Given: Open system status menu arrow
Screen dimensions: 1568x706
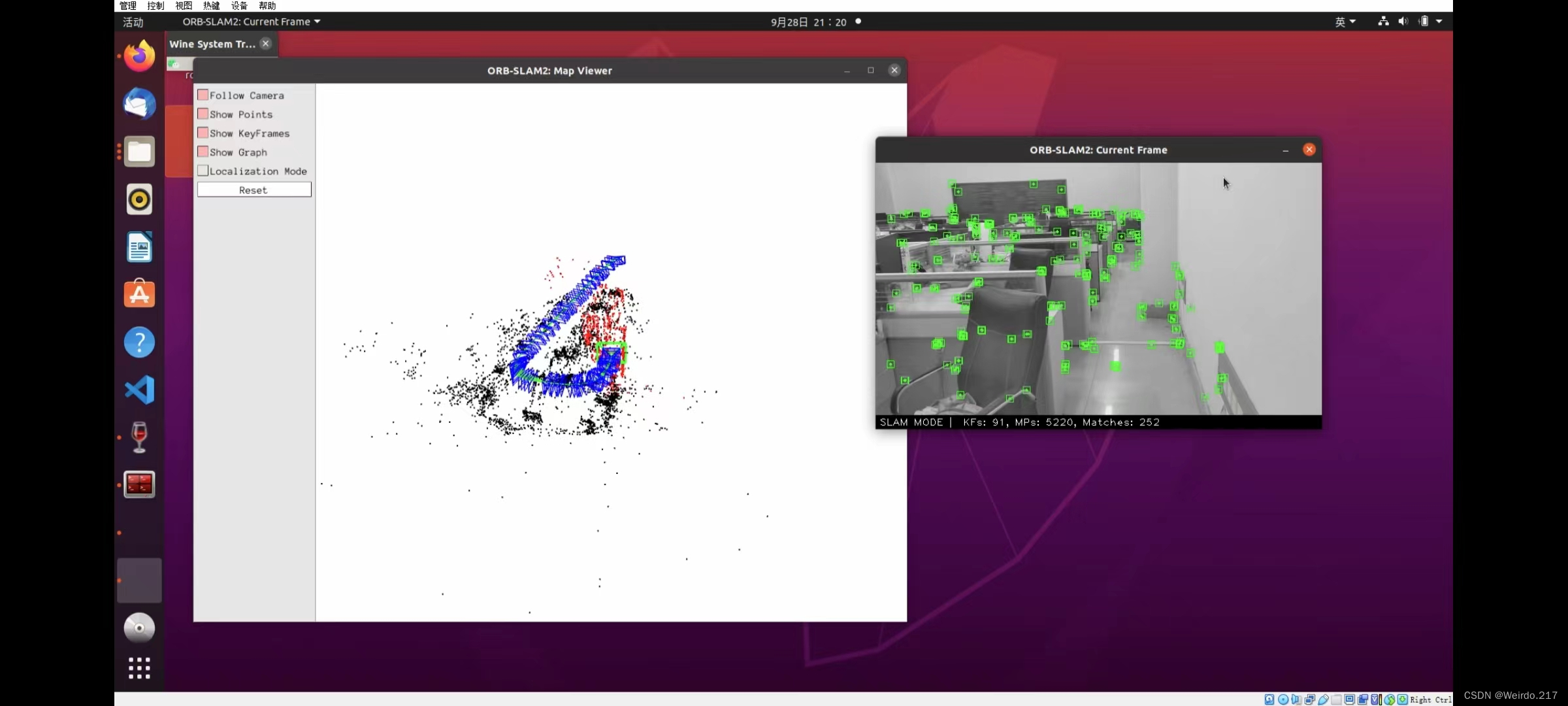Looking at the screenshot, I should (1439, 22).
